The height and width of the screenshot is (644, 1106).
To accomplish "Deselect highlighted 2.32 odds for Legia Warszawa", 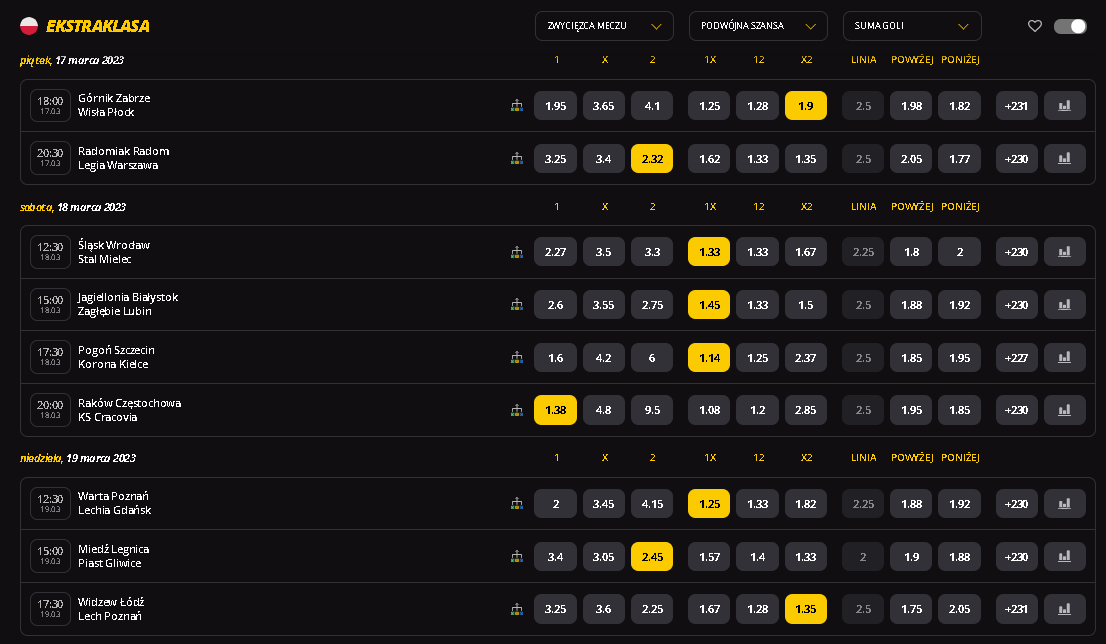I will [652, 158].
